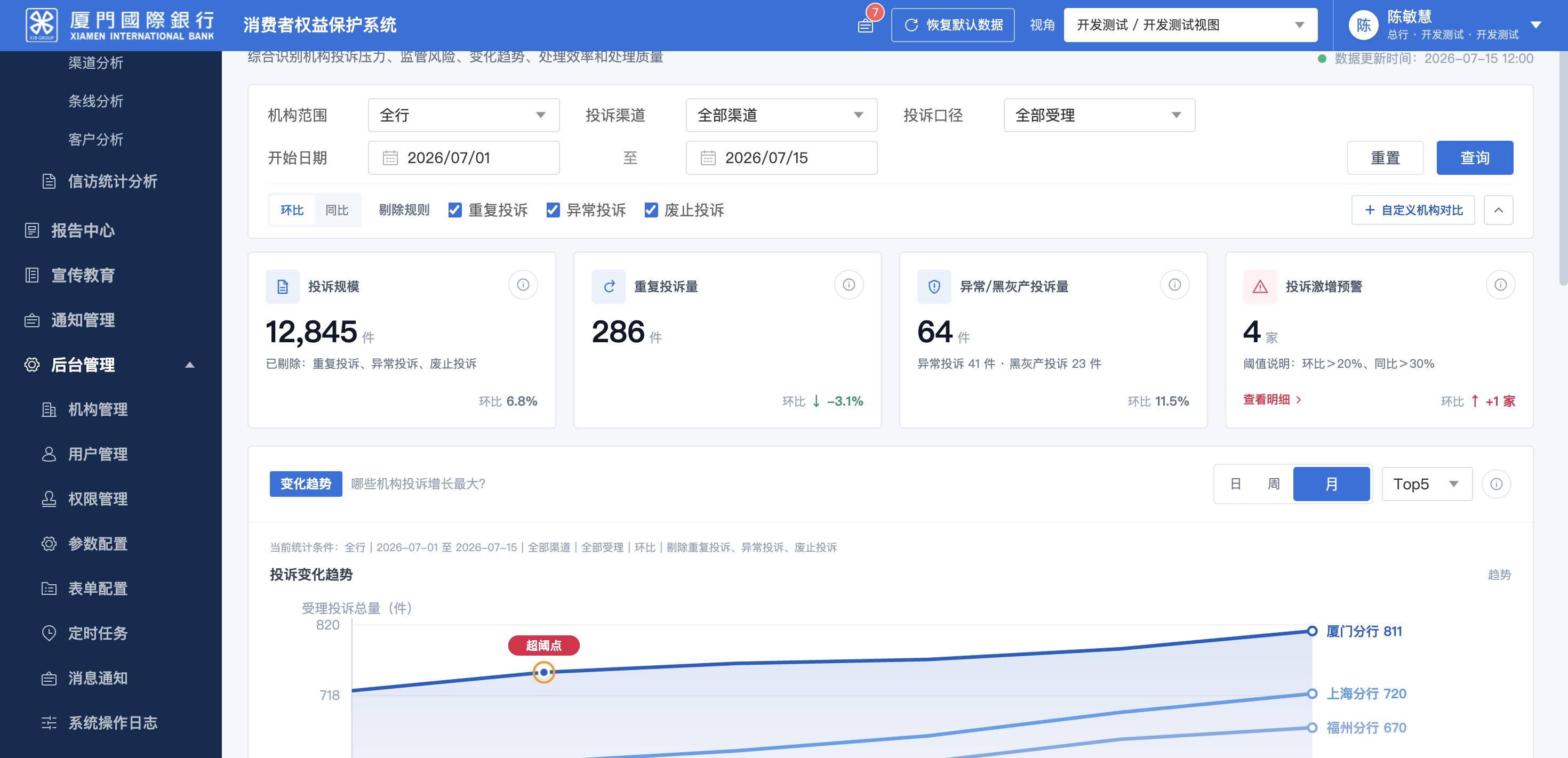Image resolution: width=1568 pixels, height=758 pixels.
Task: Open the notifications icon with badge 7
Action: [866, 25]
